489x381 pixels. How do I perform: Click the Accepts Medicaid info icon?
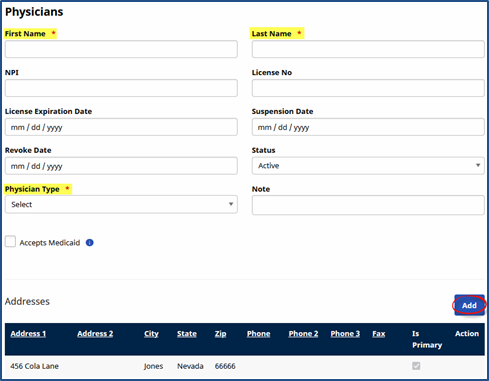(90, 243)
